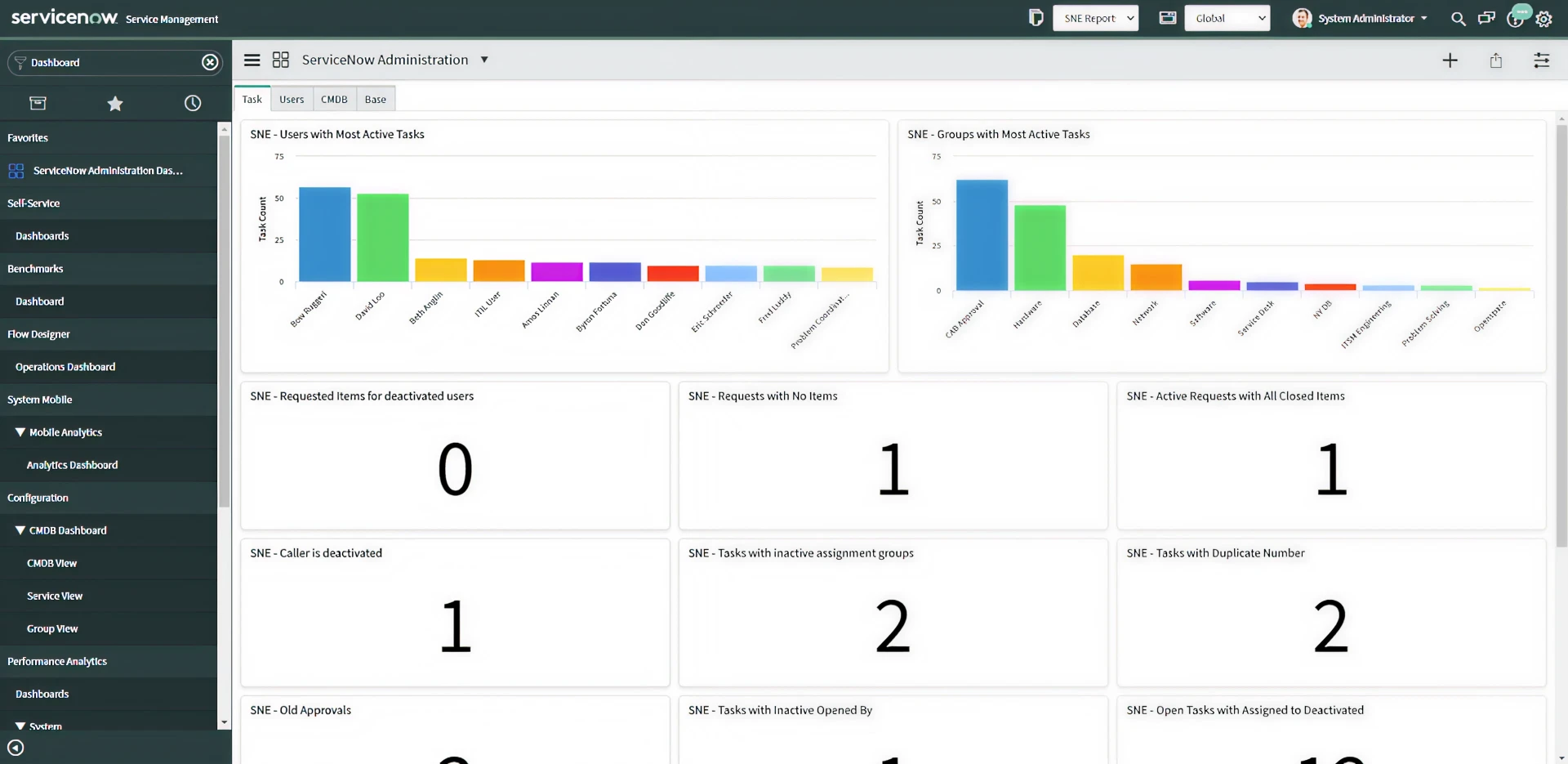Clear the Dashboard filter with the X icon

210,61
